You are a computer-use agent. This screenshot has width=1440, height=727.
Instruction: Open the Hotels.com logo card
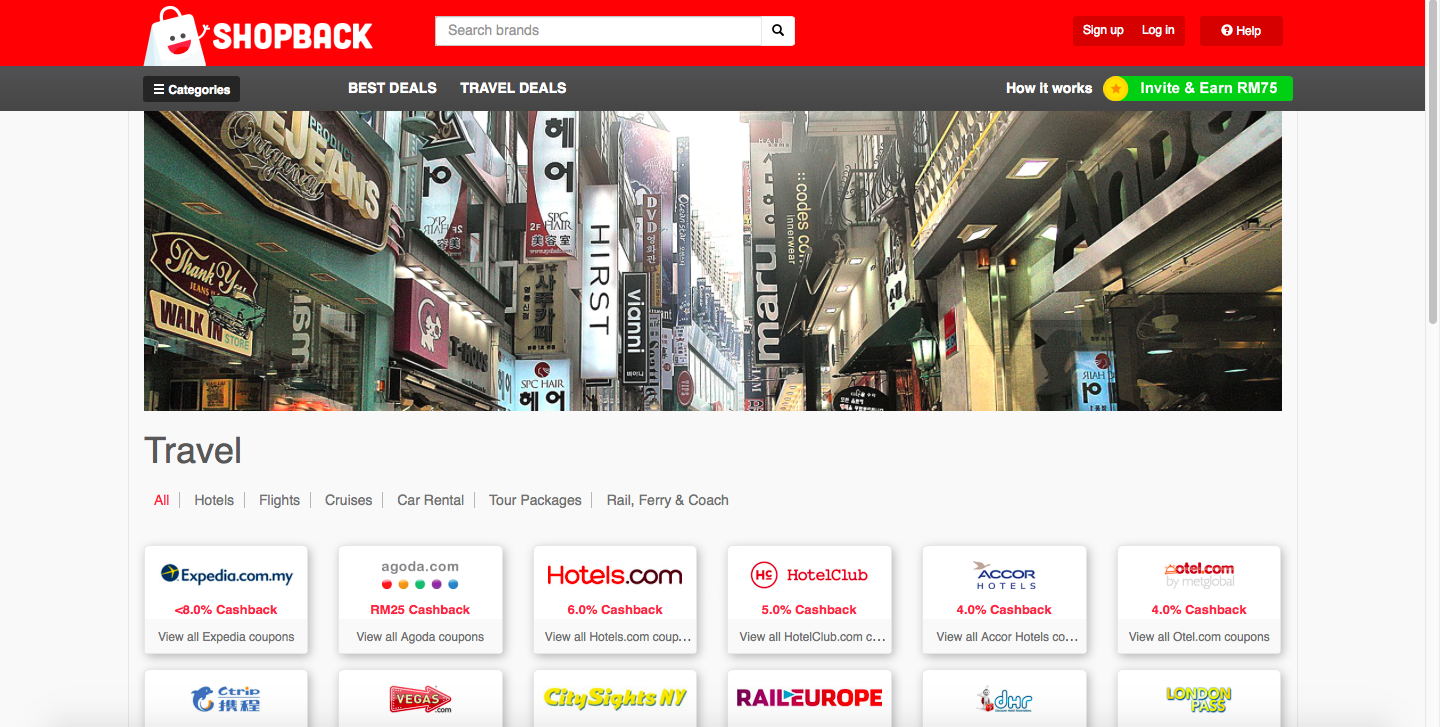(615, 575)
